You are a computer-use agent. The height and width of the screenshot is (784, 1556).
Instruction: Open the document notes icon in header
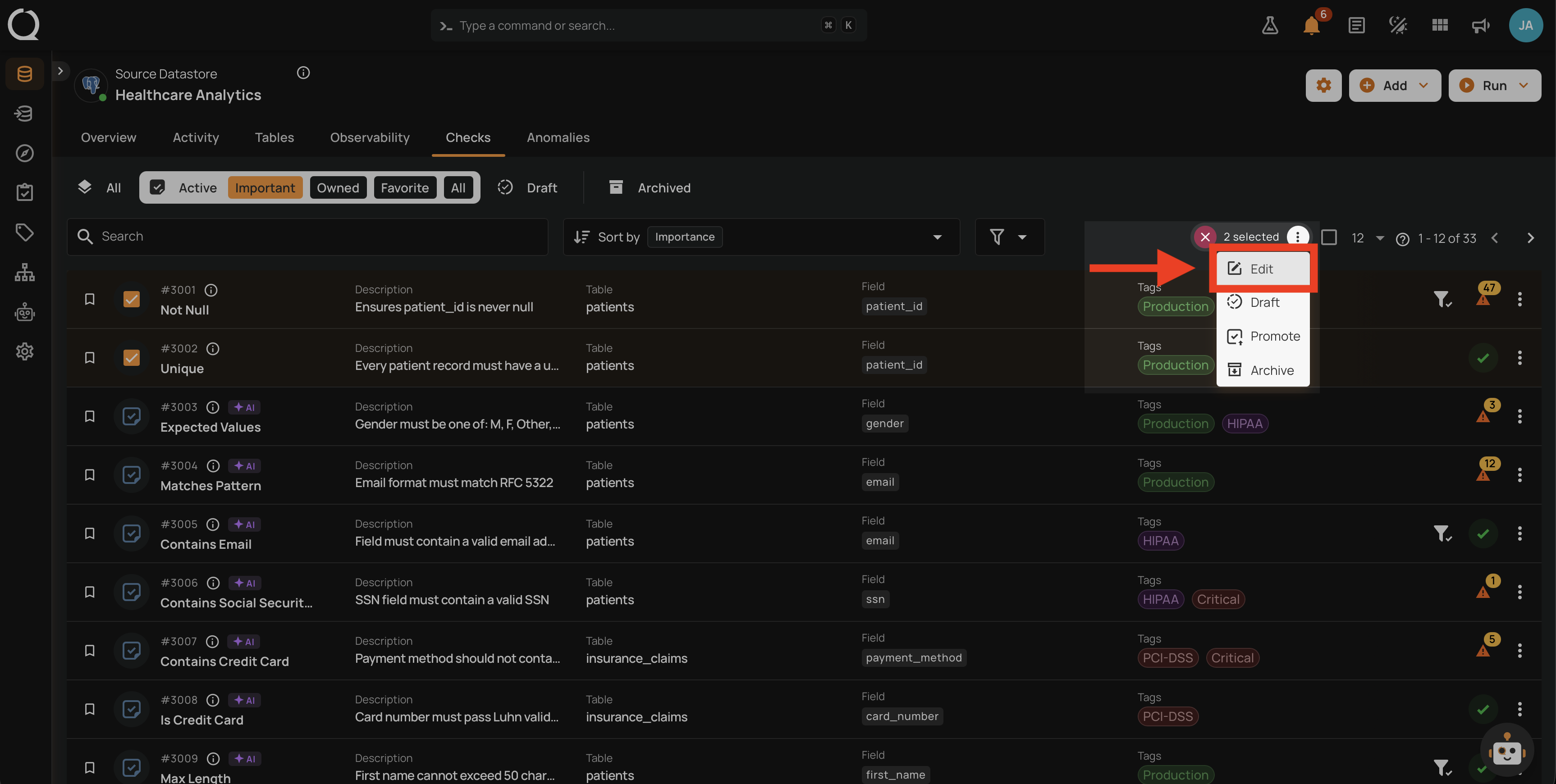[1356, 25]
